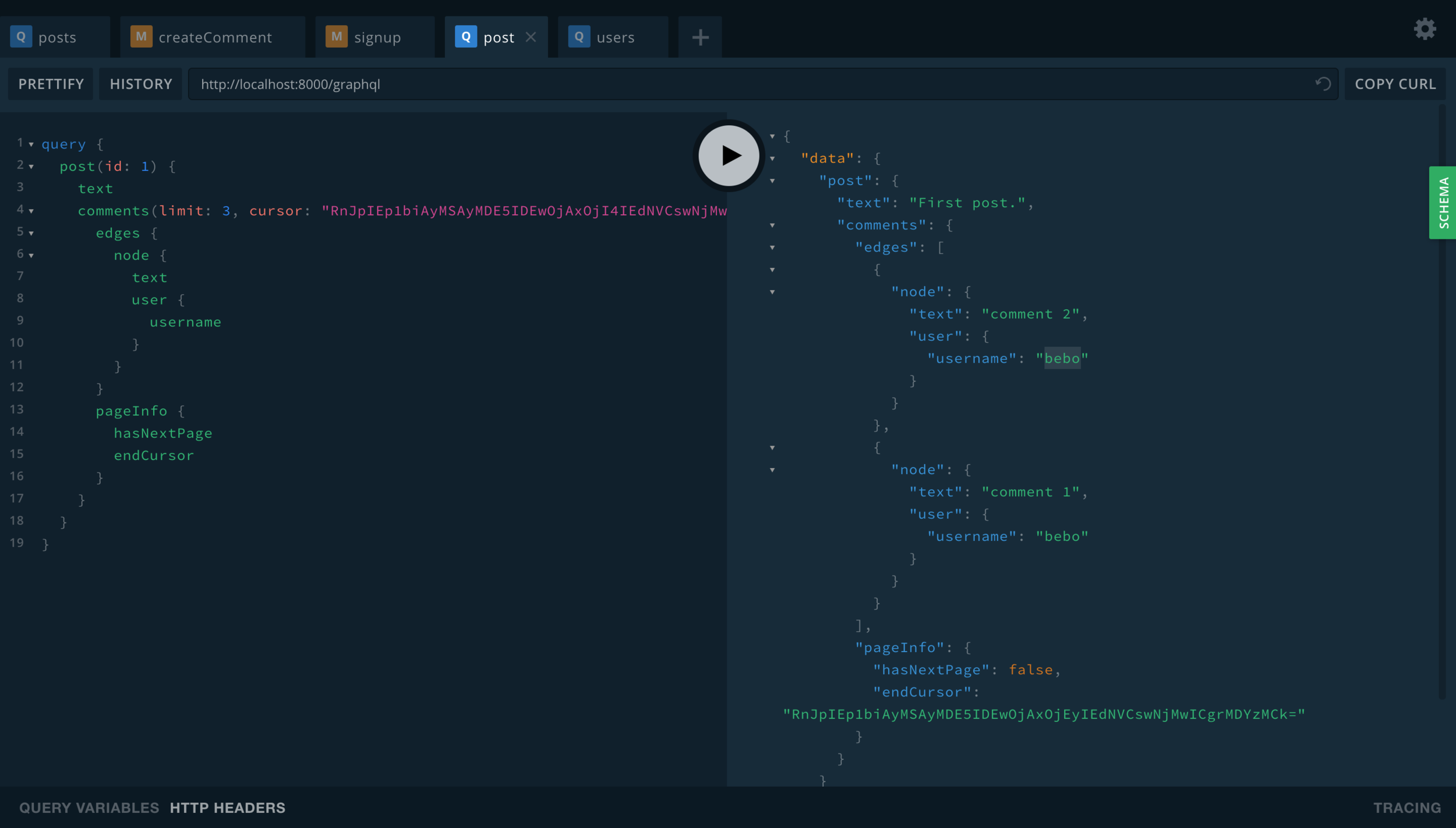Screen dimensions: 1456x828
Task: Collapse "post" in the response
Action: pos(772,181)
